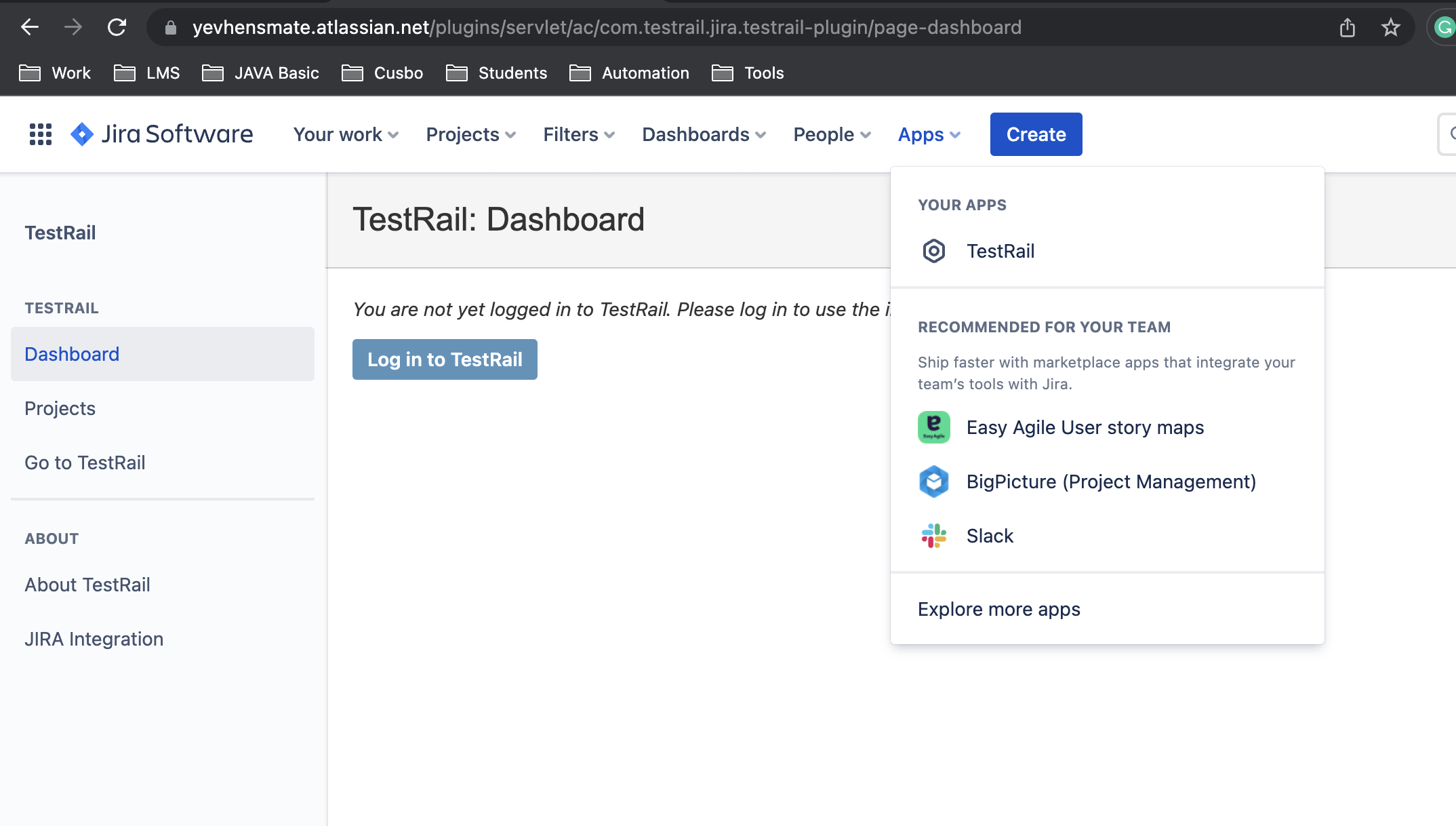This screenshot has width=1456, height=826.
Task: Select Slack from recommended apps
Action: tap(1108, 536)
